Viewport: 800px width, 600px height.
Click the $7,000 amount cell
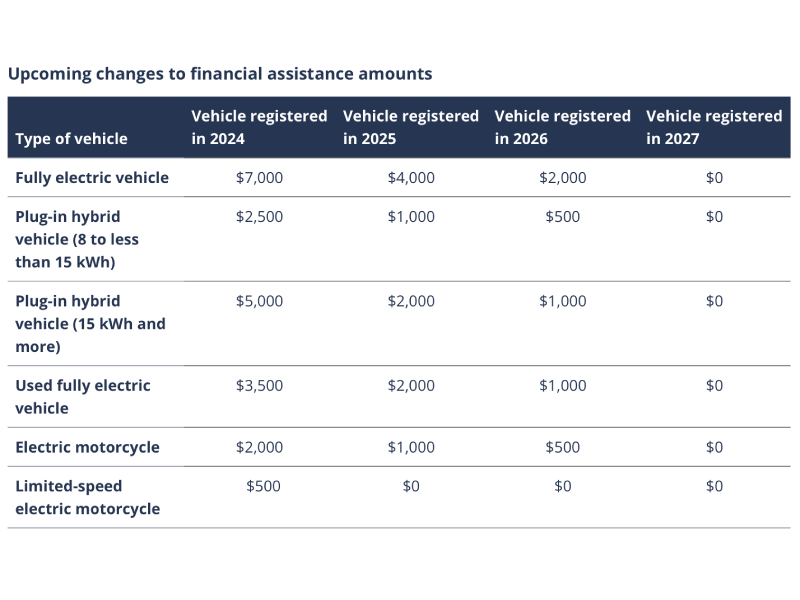259,178
